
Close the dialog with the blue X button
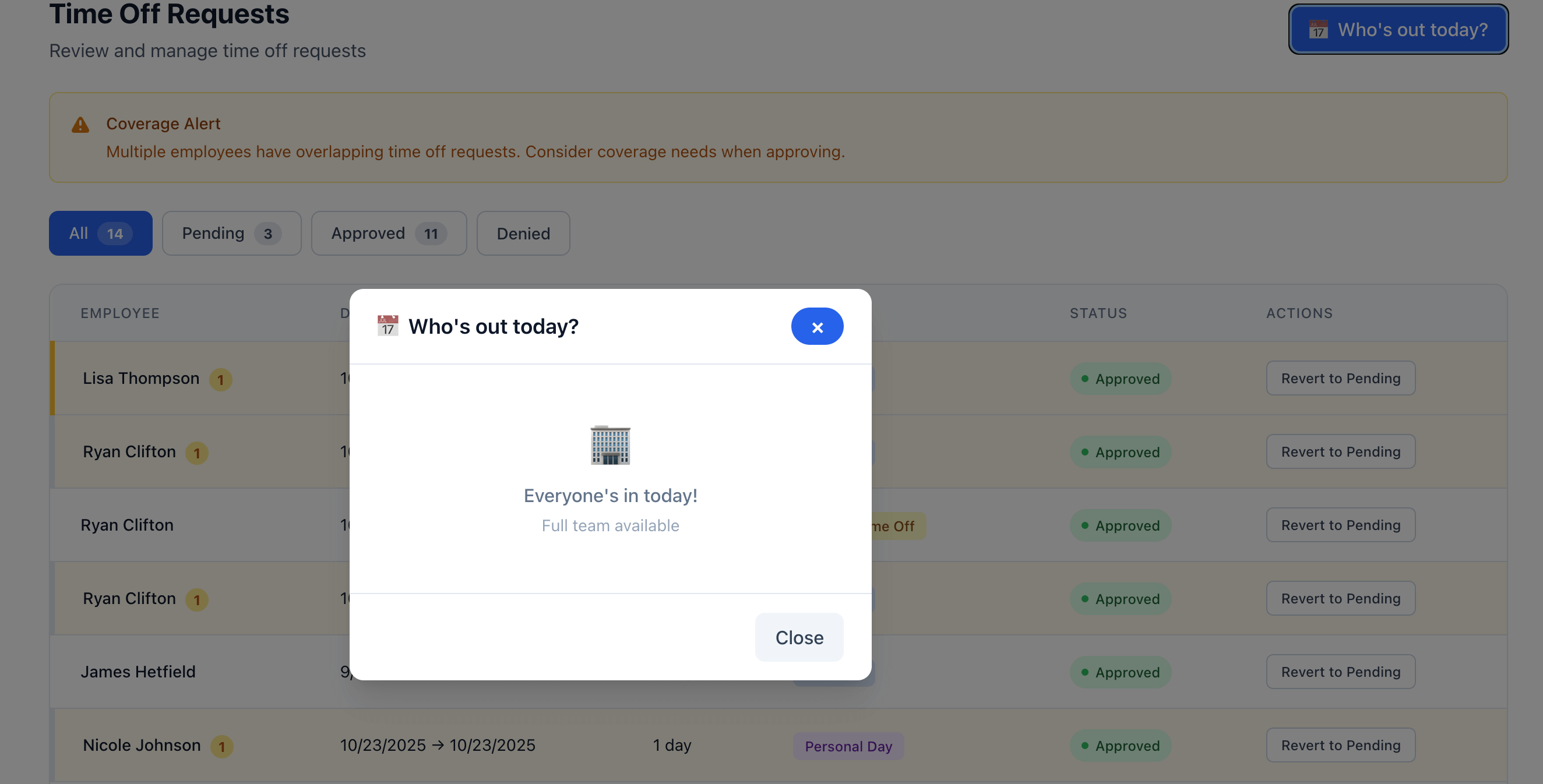pos(817,326)
